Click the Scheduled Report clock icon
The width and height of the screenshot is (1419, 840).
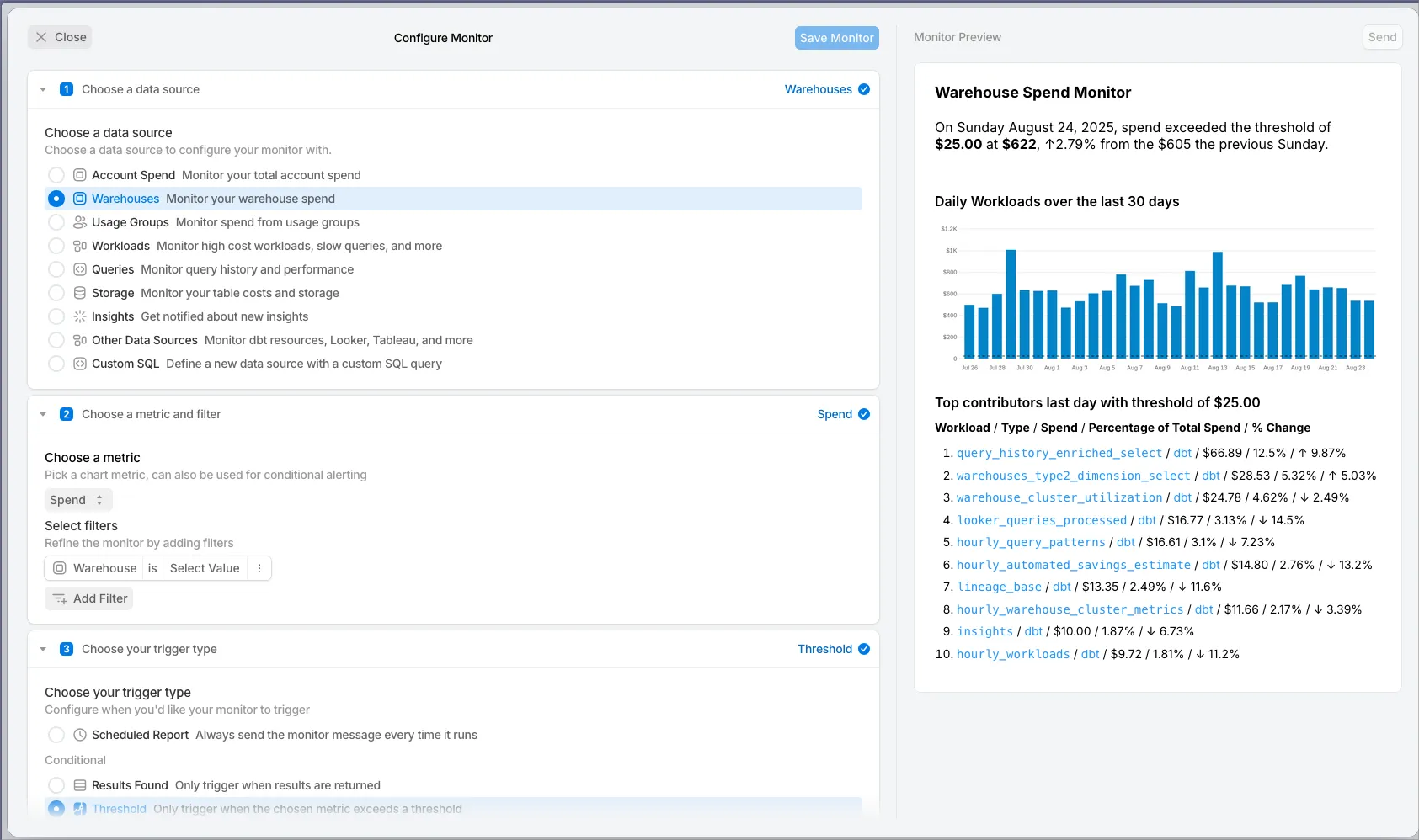pos(80,735)
